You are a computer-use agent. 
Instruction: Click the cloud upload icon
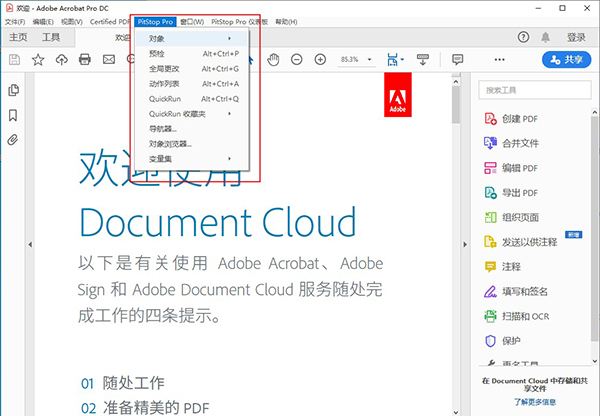(61, 60)
